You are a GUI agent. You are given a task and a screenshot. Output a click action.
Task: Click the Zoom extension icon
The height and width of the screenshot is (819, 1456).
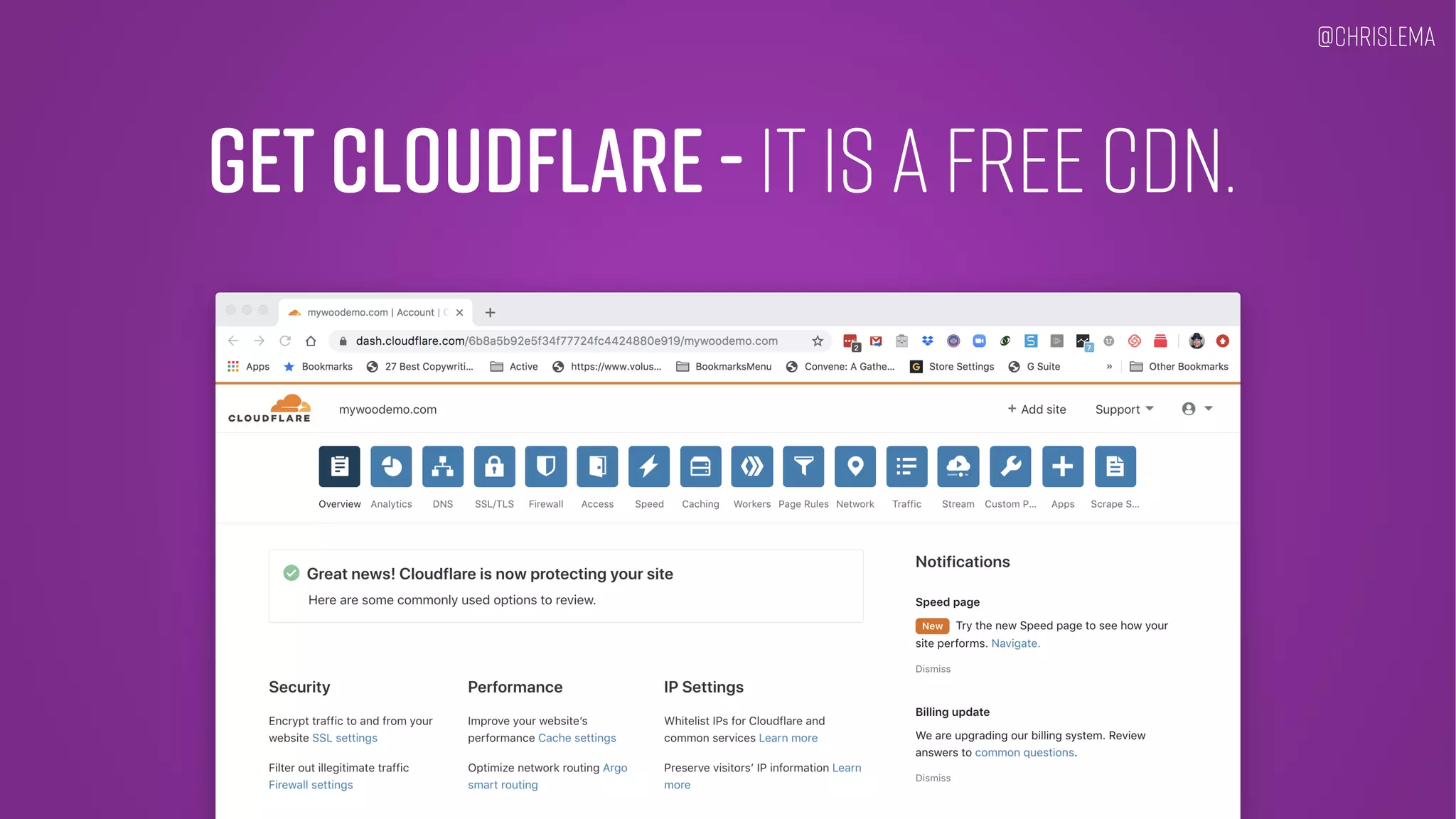pos(979,341)
